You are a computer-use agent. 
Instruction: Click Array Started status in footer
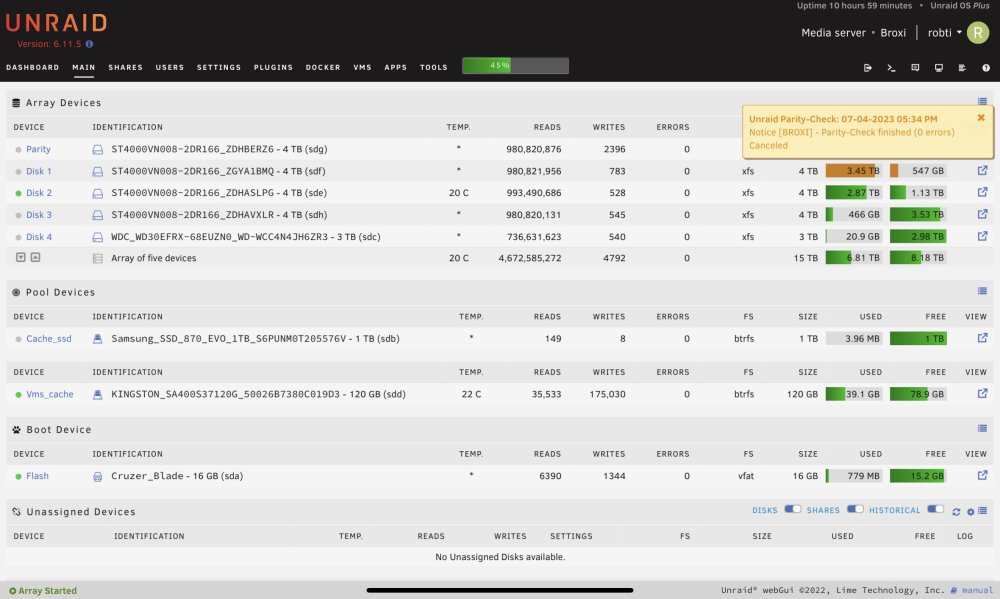point(43,591)
